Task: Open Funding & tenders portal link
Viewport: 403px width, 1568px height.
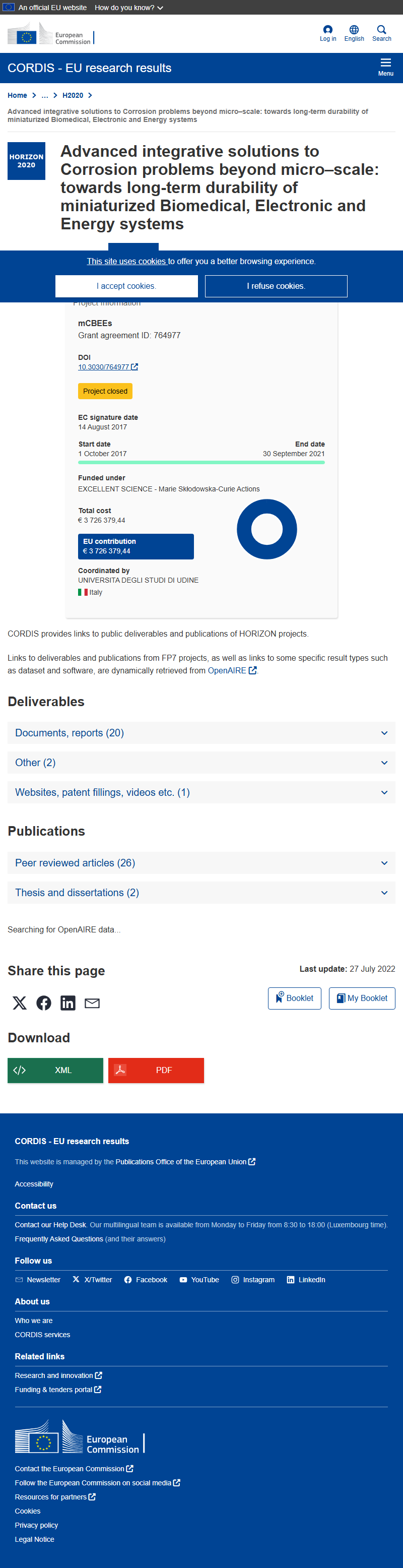Action: click(58, 1389)
